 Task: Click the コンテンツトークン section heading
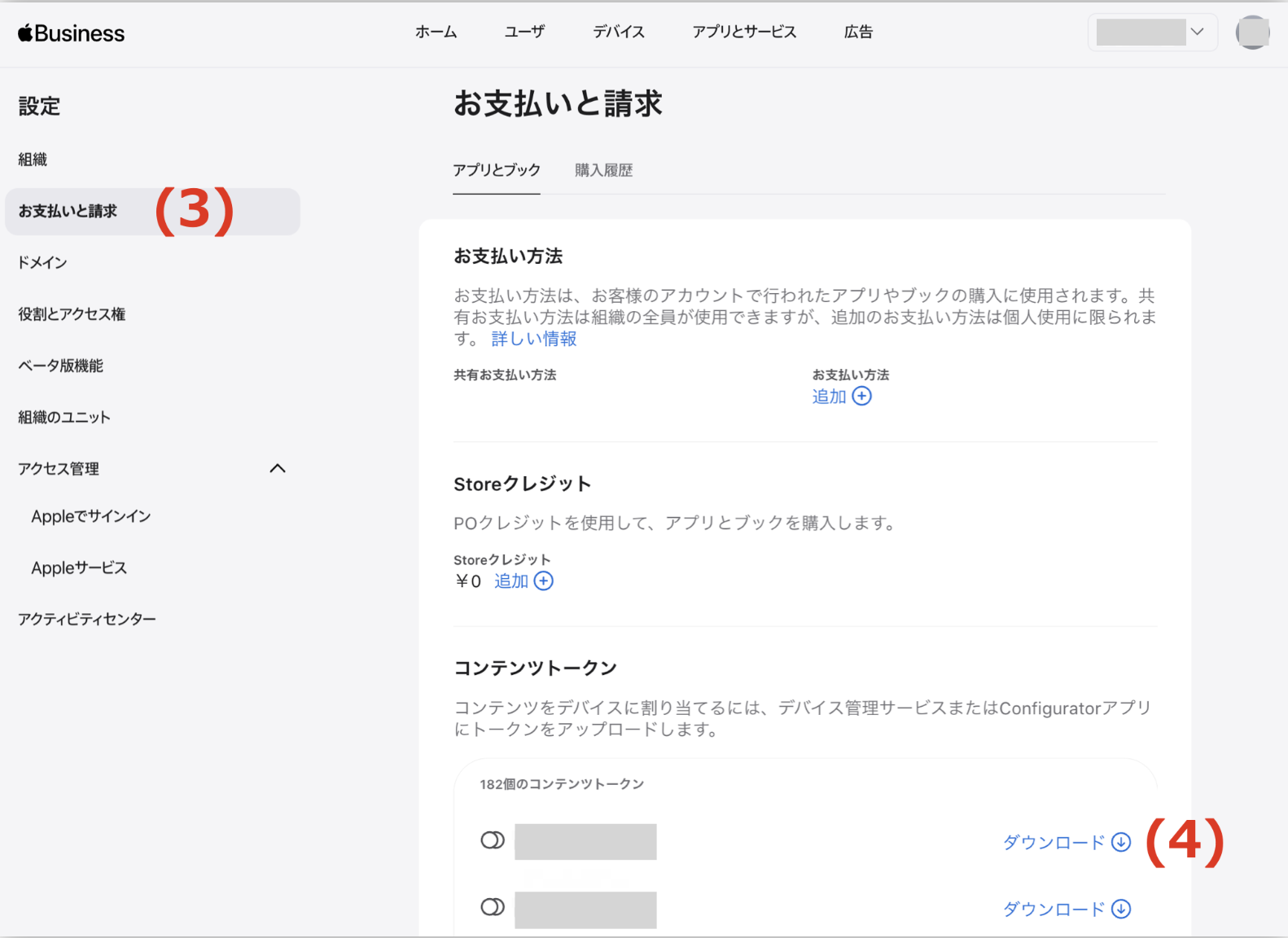click(536, 668)
